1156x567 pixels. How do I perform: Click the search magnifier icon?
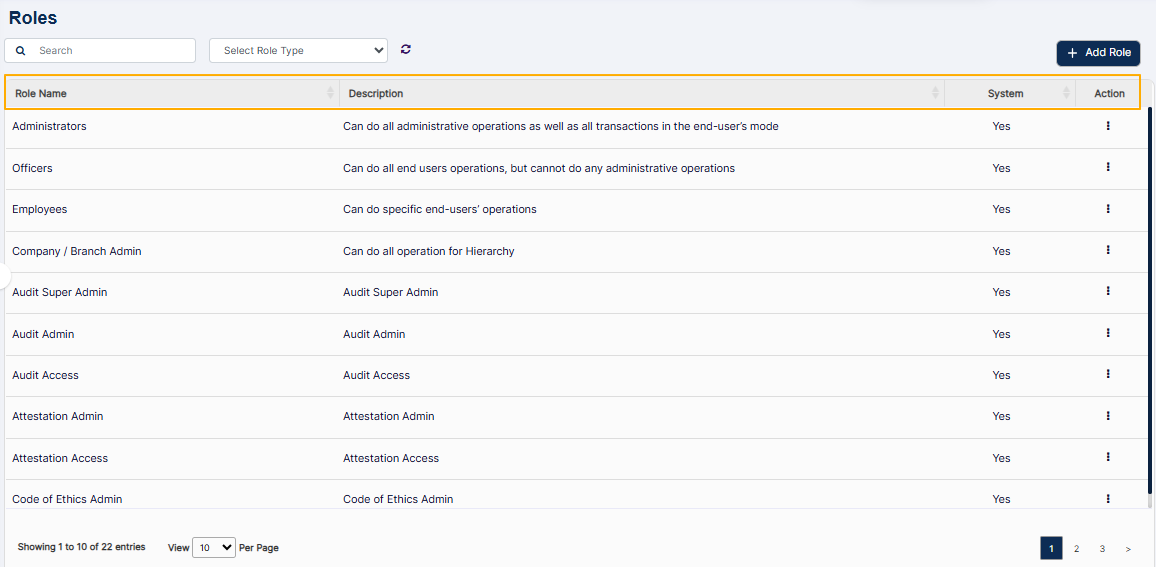(x=21, y=51)
